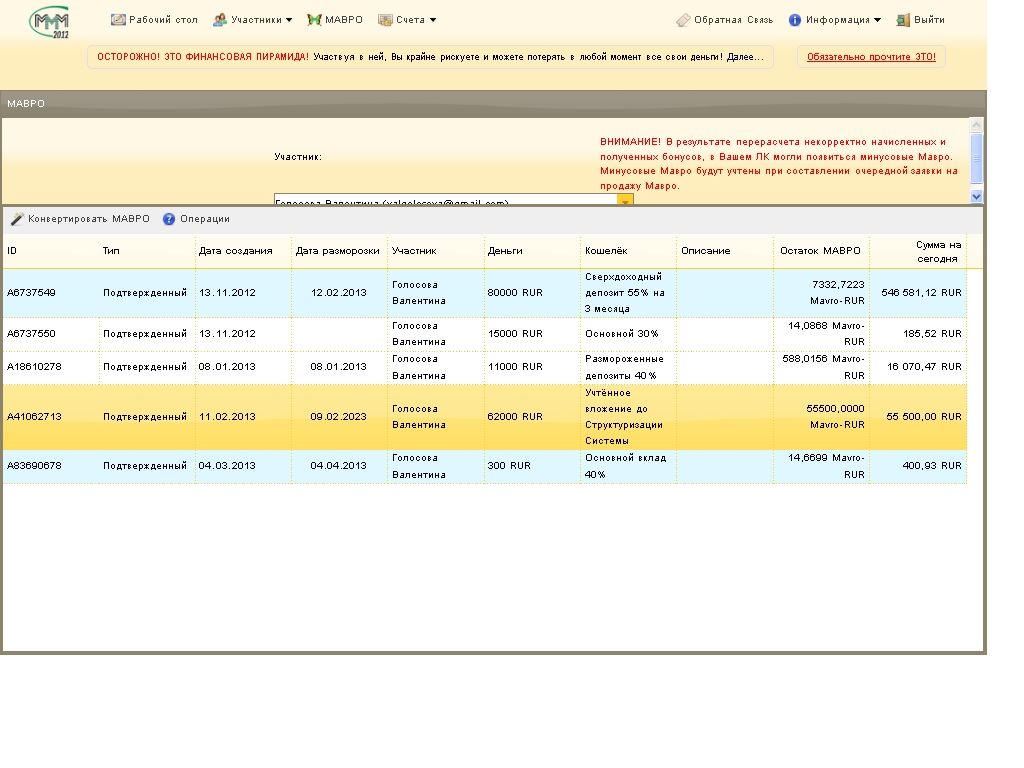Viewport: 1024px width, 768px height.
Task: Sort by Дата разморозки column header
Action: [x=339, y=251]
